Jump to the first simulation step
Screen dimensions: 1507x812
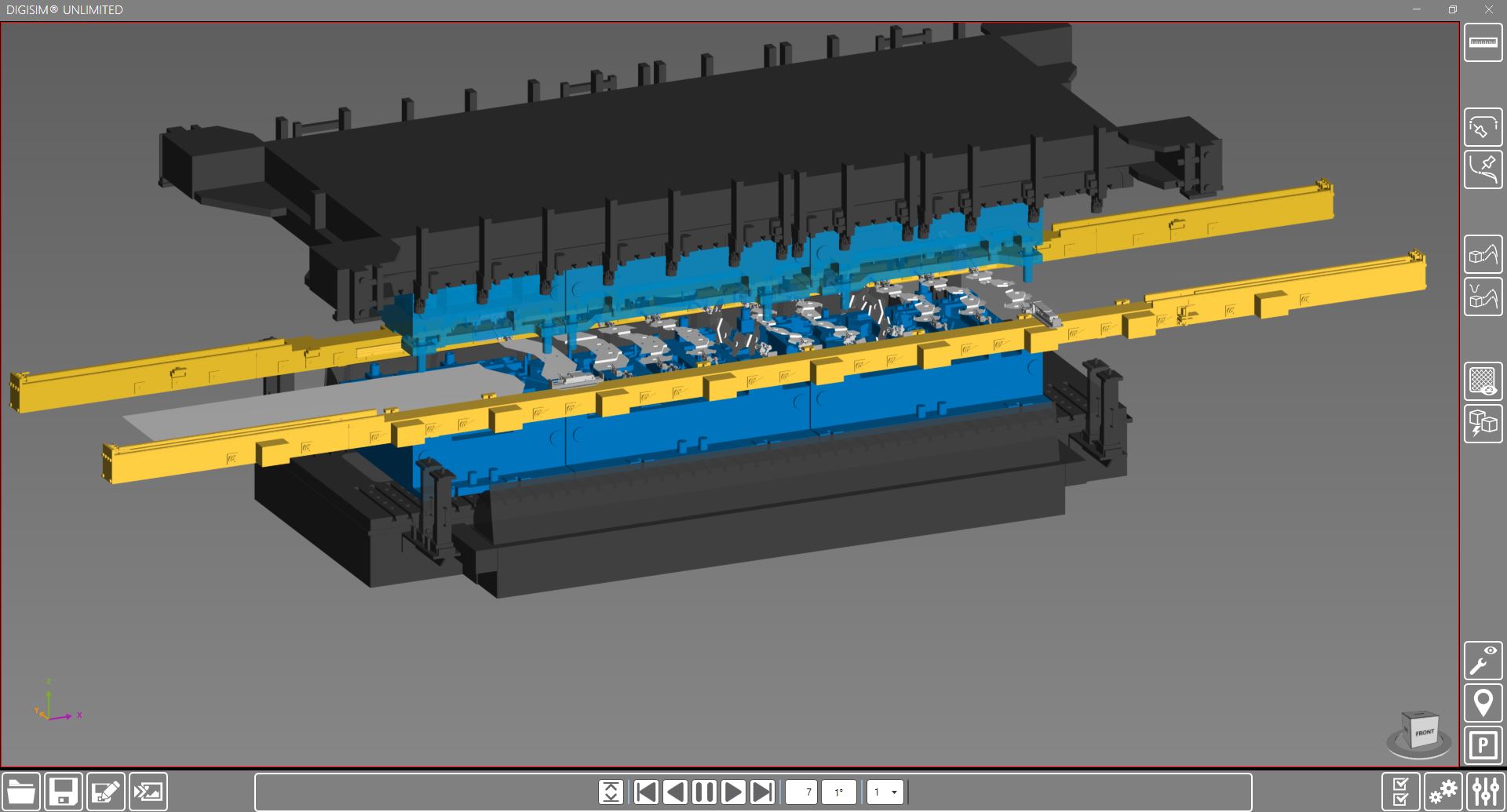click(646, 792)
